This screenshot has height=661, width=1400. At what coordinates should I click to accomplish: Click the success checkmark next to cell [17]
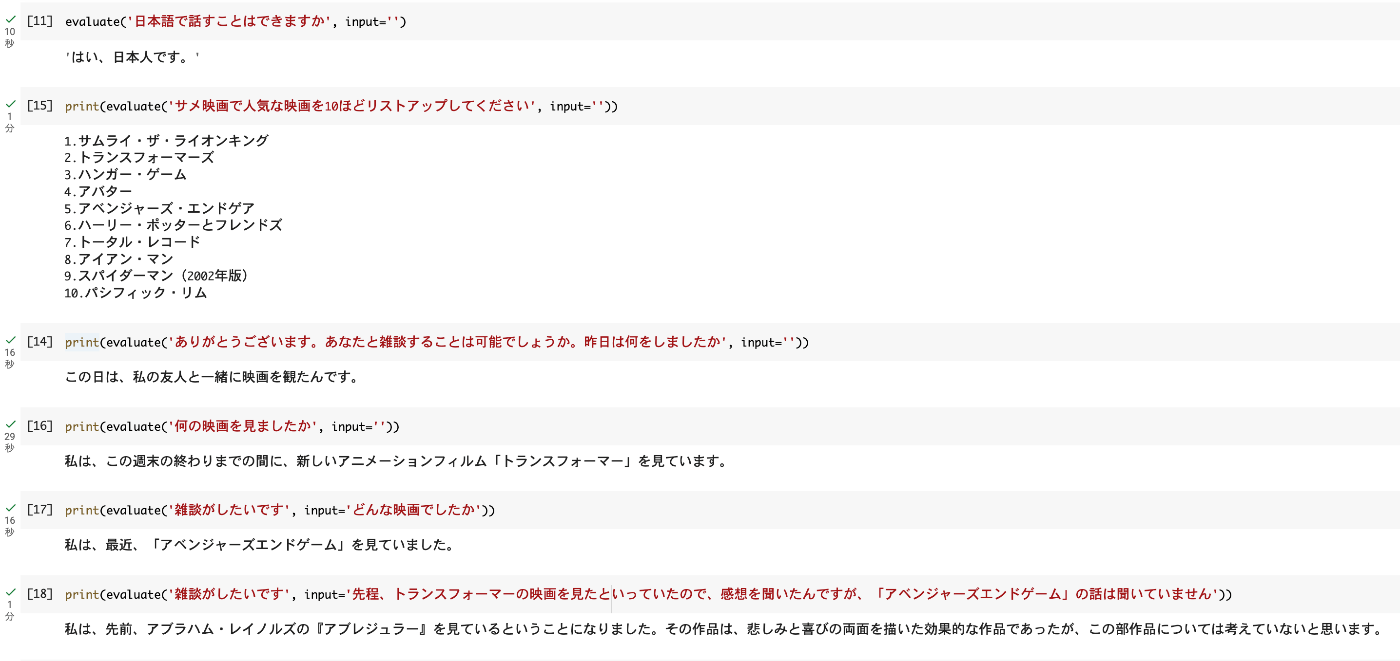point(8,510)
